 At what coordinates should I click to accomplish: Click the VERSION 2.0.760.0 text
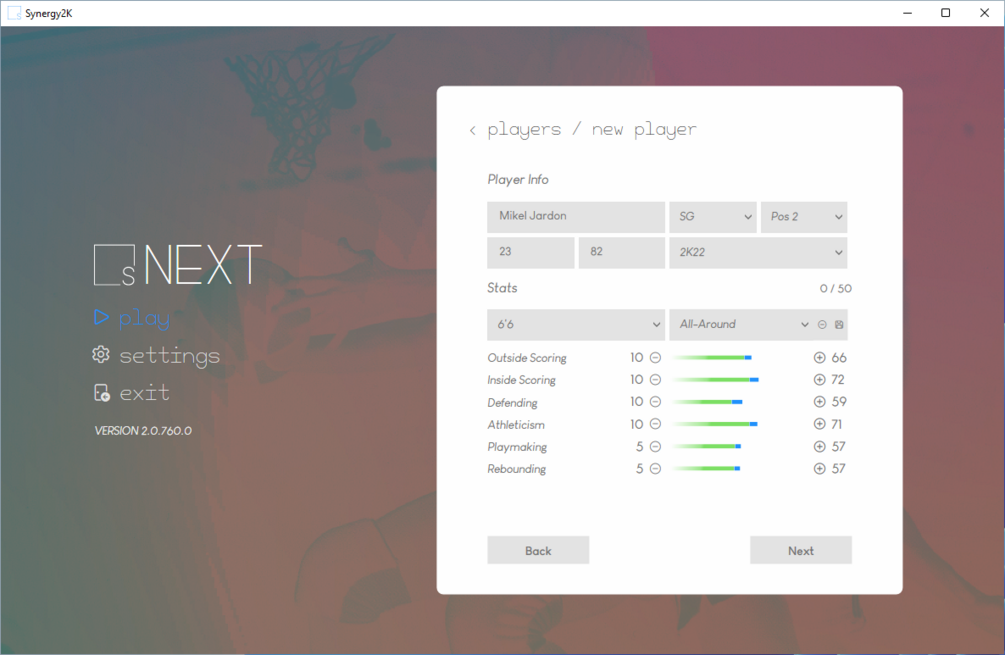click(x=143, y=431)
